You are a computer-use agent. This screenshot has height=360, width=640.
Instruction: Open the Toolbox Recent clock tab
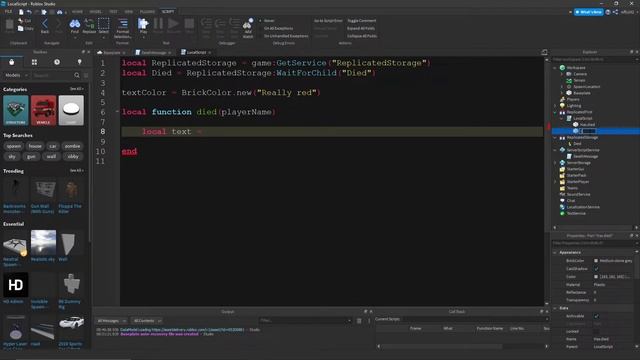(x=57, y=62)
